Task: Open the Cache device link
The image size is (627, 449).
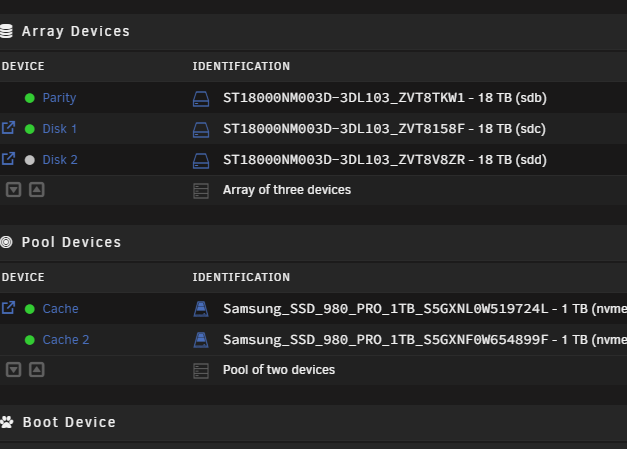Action: (60, 309)
